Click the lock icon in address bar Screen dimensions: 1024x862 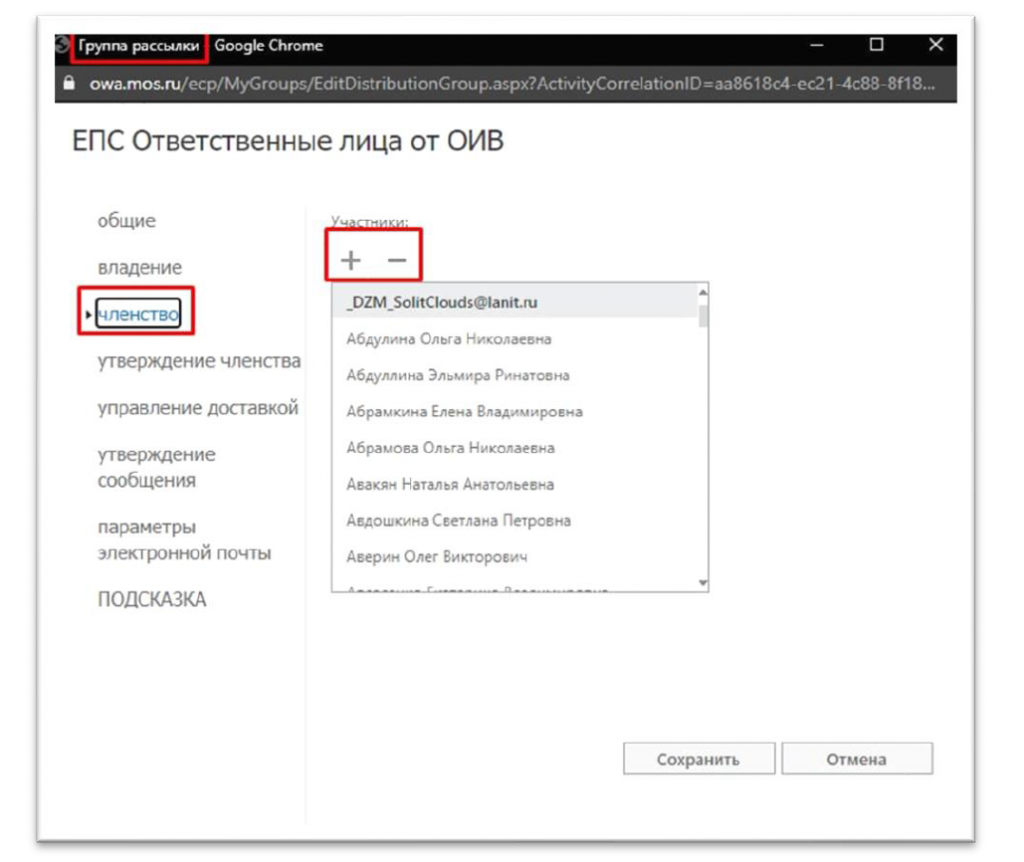click(68, 84)
